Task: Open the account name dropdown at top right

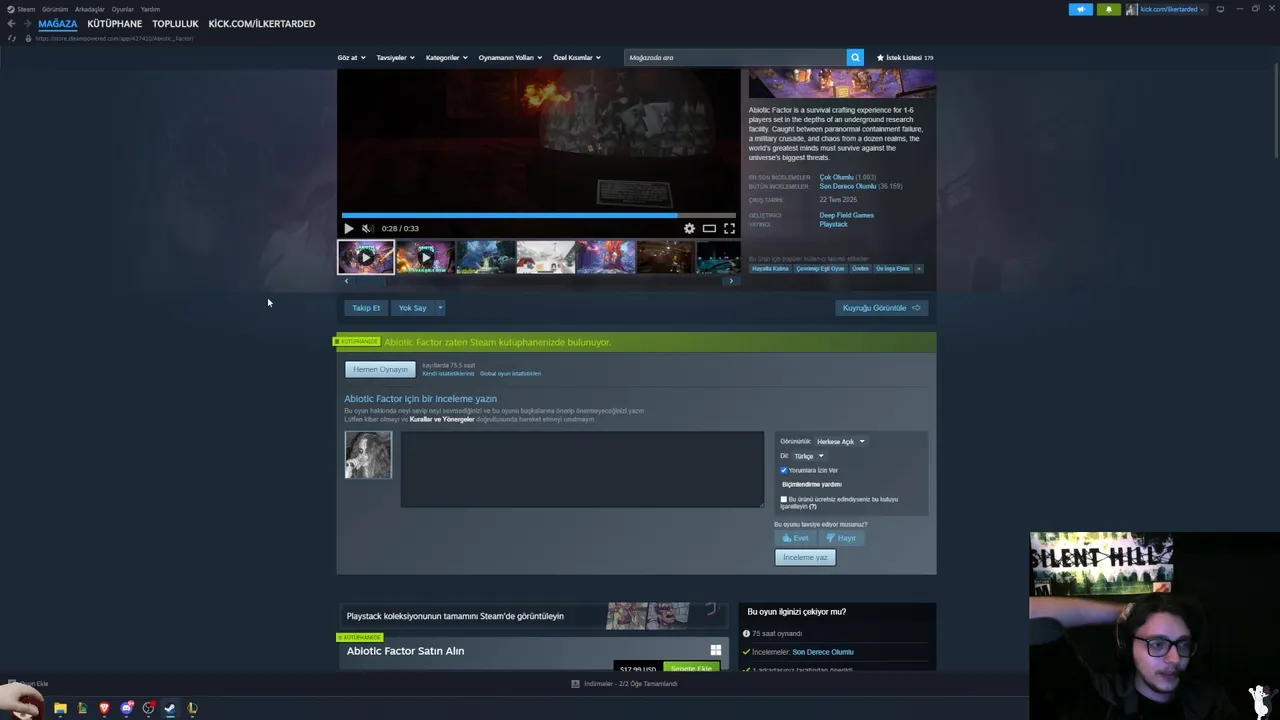Action: 1172,9
